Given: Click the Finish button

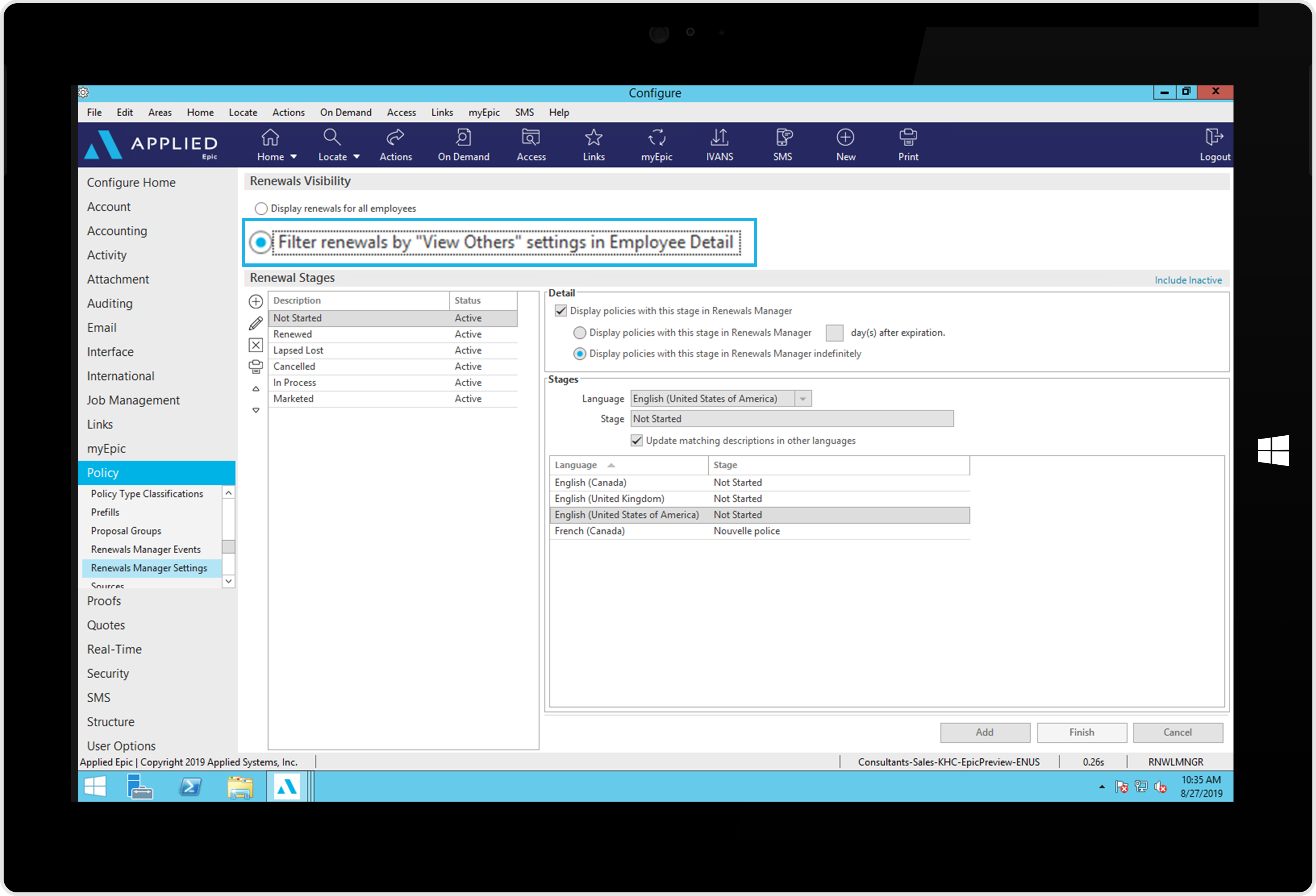Looking at the screenshot, I should [1081, 732].
